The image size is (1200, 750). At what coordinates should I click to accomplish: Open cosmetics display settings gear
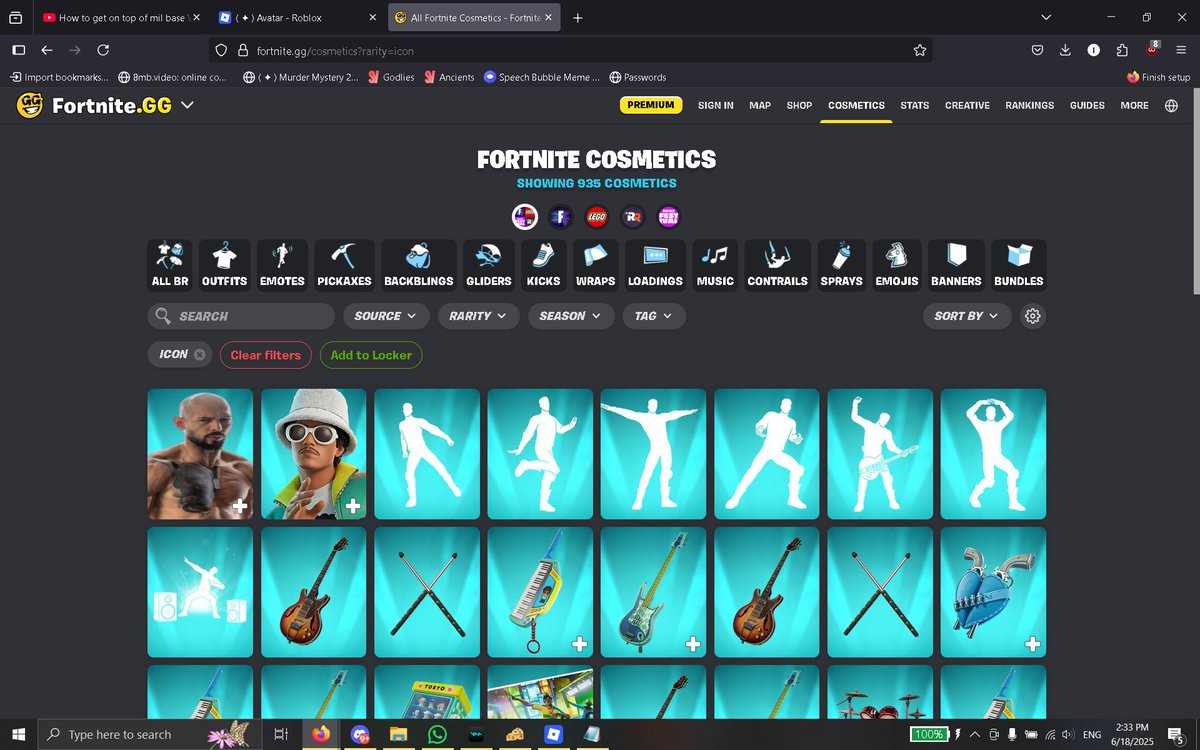pyautogui.click(x=1033, y=316)
